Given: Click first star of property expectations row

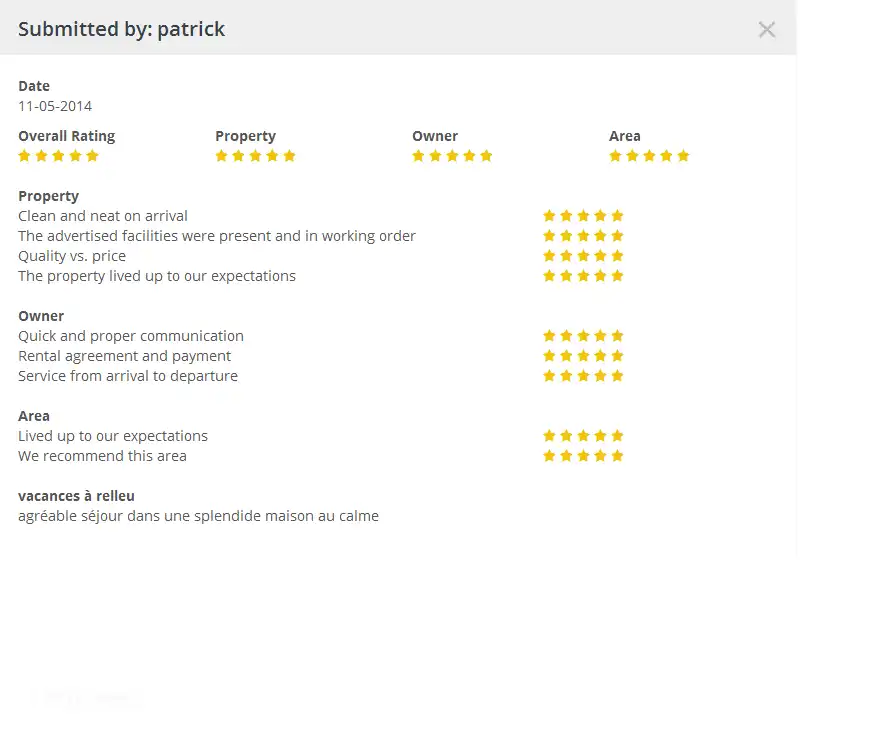Looking at the screenshot, I should (x=549, y=276).
